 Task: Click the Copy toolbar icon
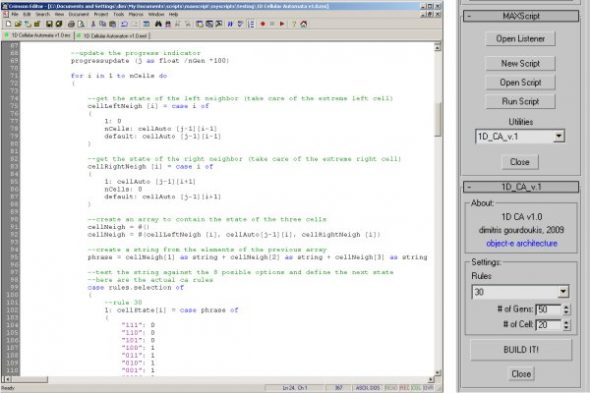[103, 24]
